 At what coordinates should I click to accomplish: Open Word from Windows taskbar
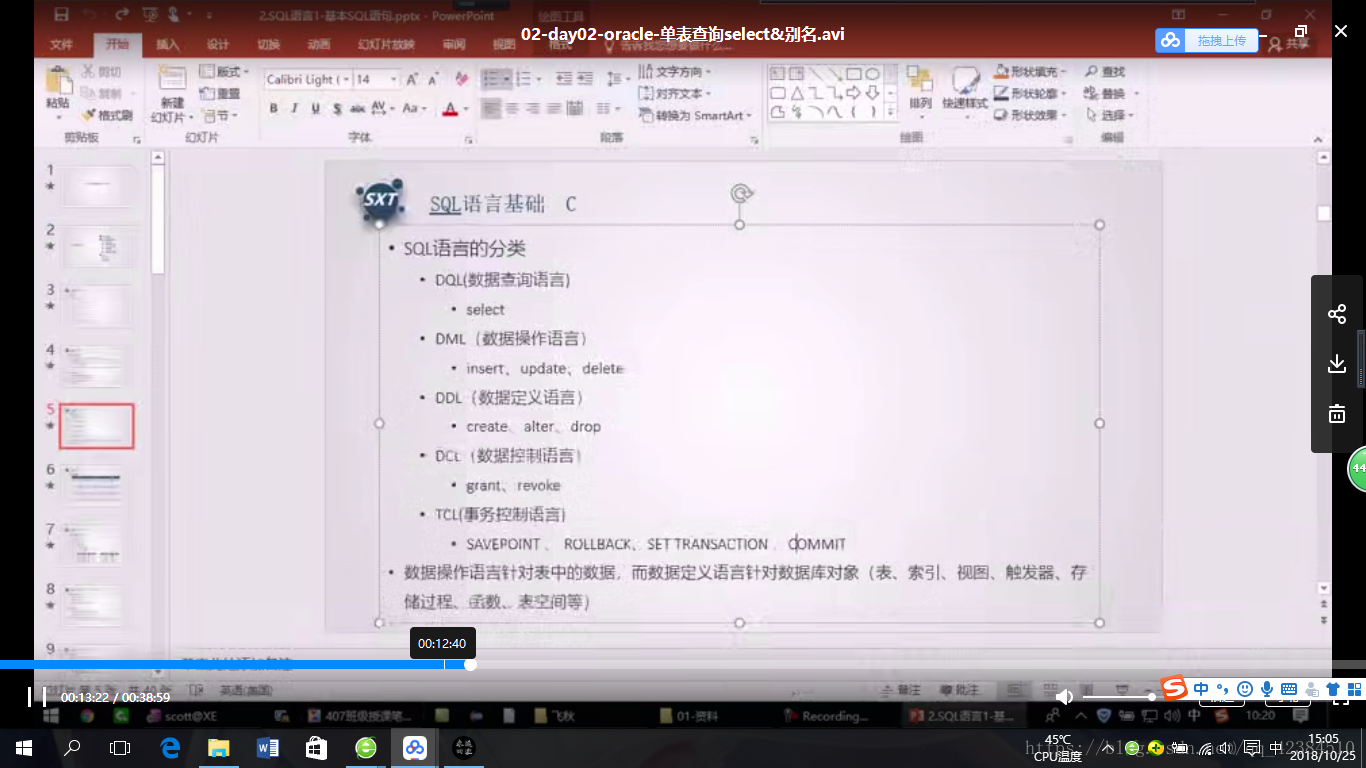(267, 747)
